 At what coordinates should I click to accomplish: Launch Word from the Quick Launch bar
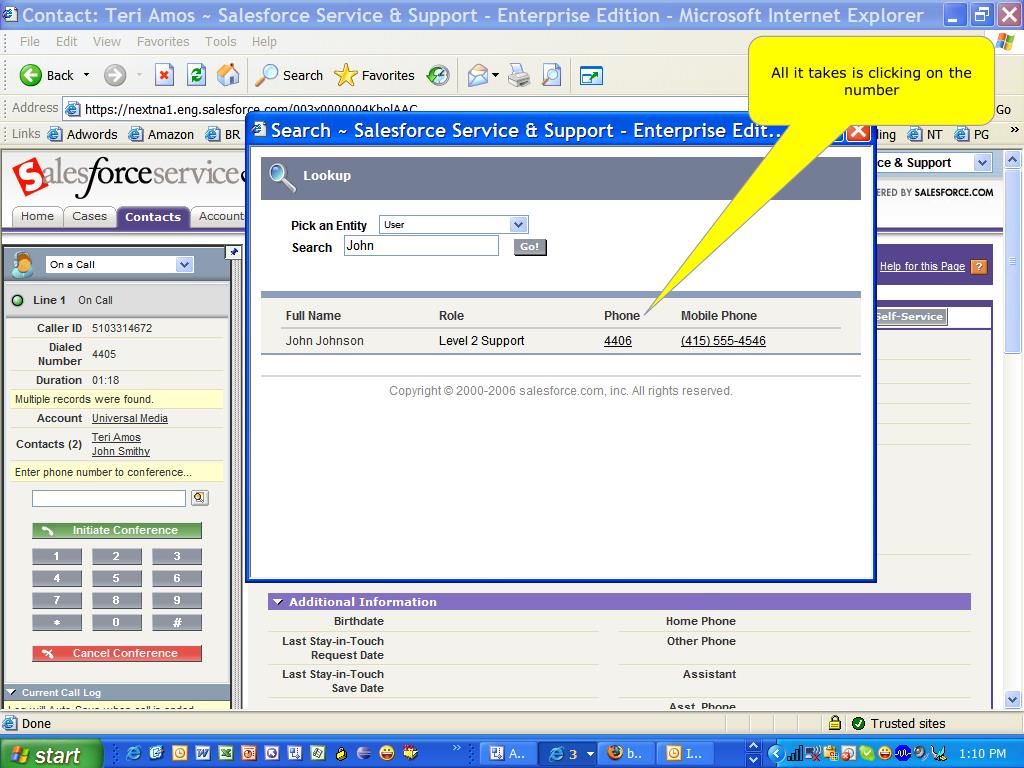[202, 753]
